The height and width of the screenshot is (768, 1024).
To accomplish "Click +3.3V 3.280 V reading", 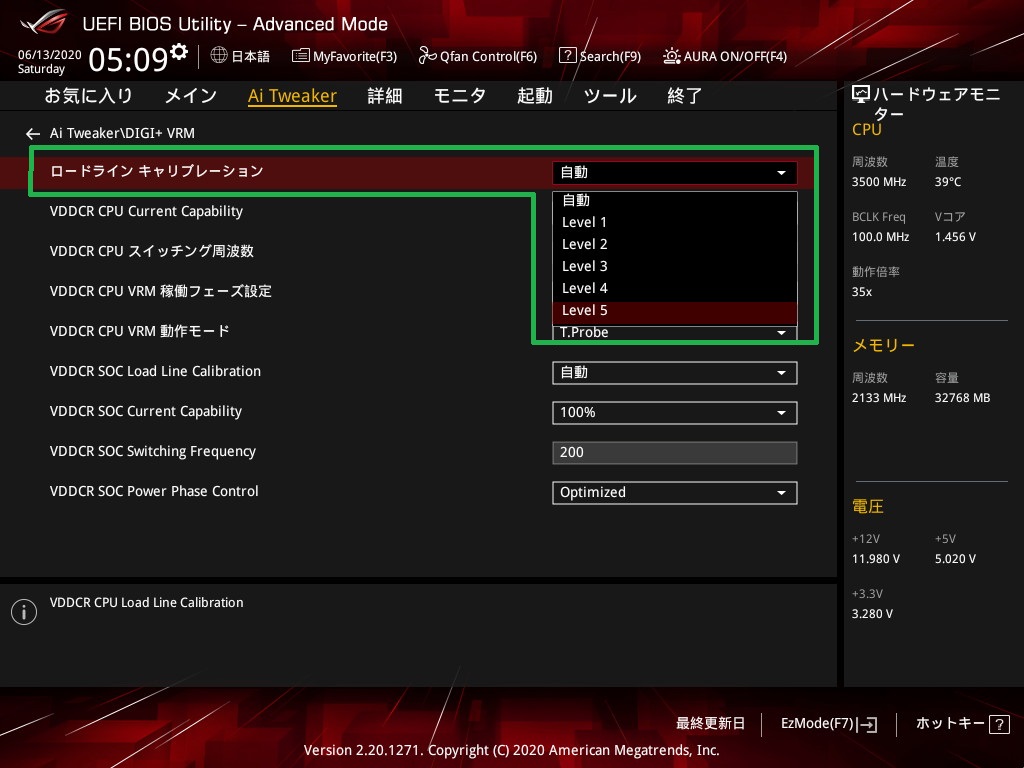I will click(872, 614).
